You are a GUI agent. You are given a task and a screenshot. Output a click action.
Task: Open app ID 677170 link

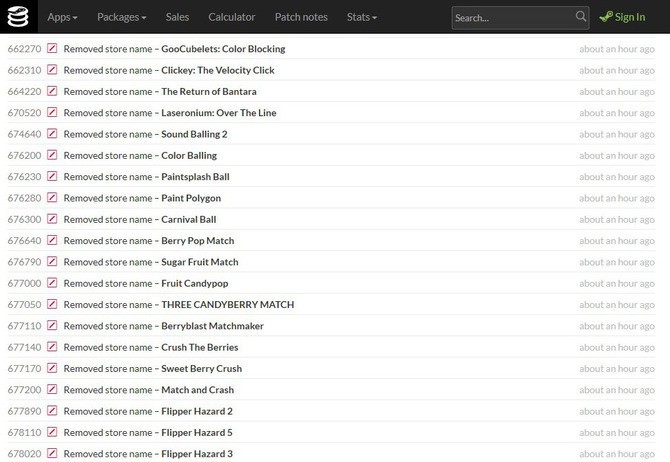(24, 368)
